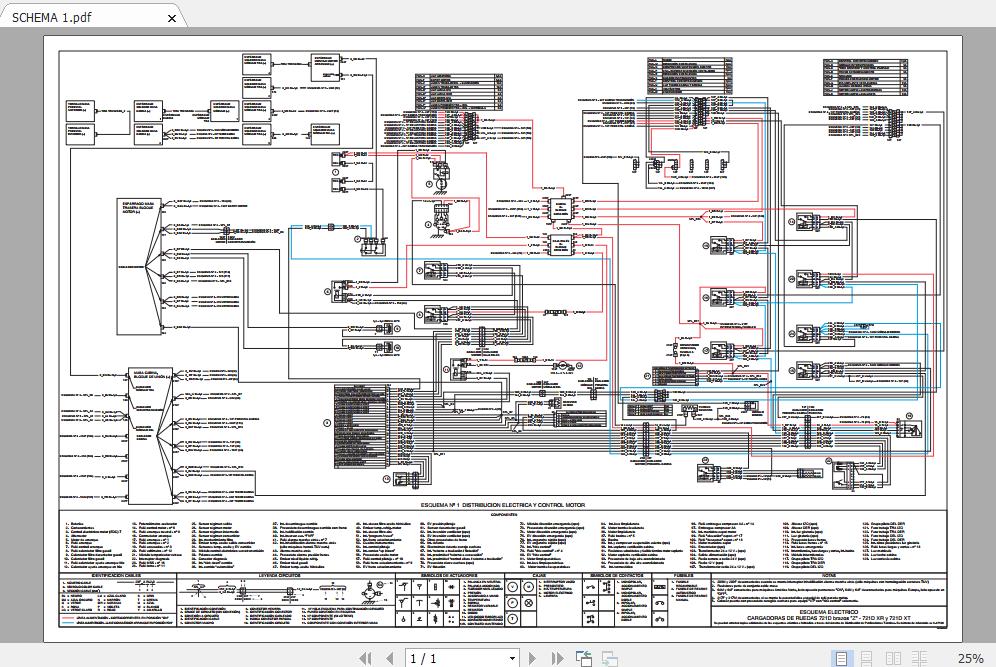
Task: Go to the next page
Action: coord(532,658)
